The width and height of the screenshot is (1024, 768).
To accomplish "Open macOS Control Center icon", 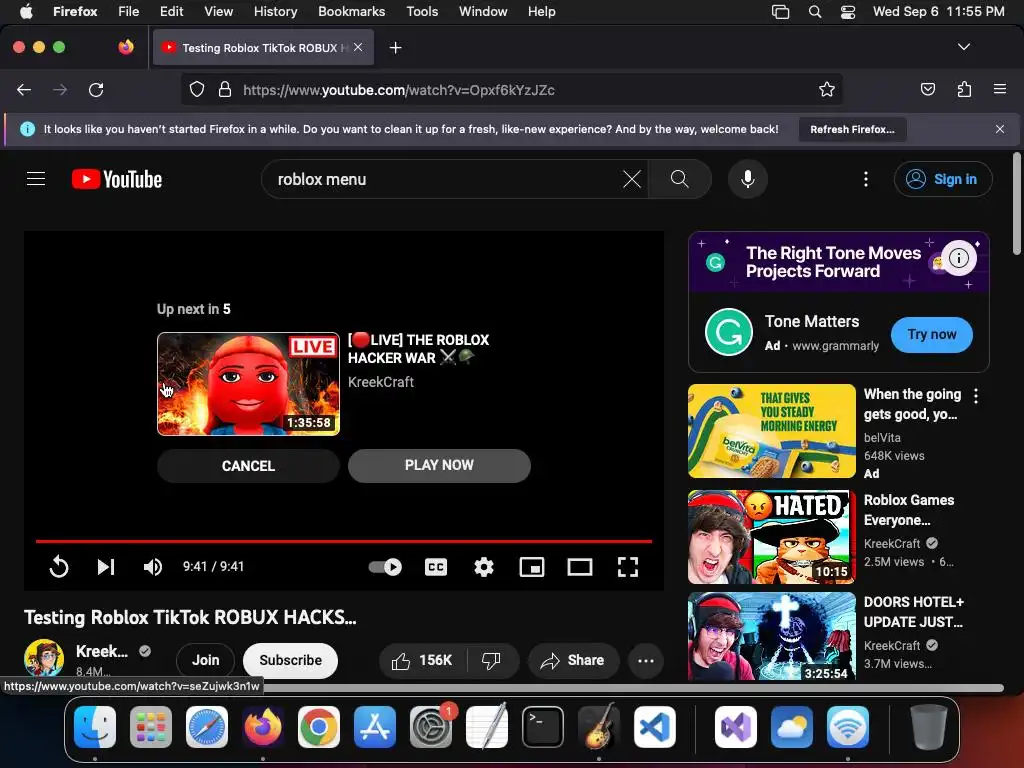I will pos(848,12).
